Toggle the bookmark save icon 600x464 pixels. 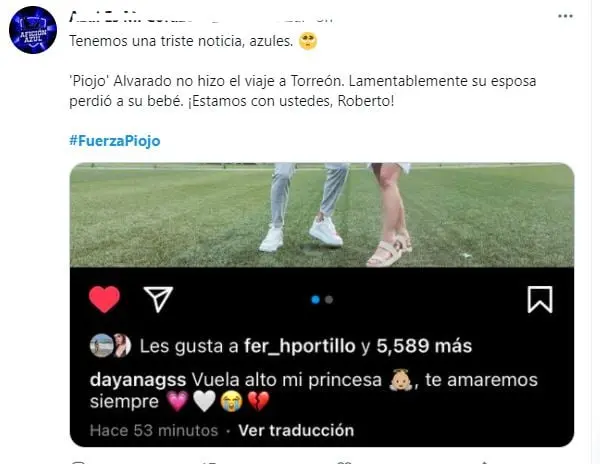(x=540, y=300)
